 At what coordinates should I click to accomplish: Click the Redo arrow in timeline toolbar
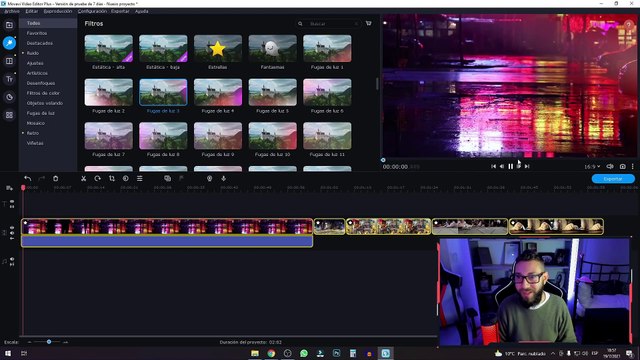(41, 178)
